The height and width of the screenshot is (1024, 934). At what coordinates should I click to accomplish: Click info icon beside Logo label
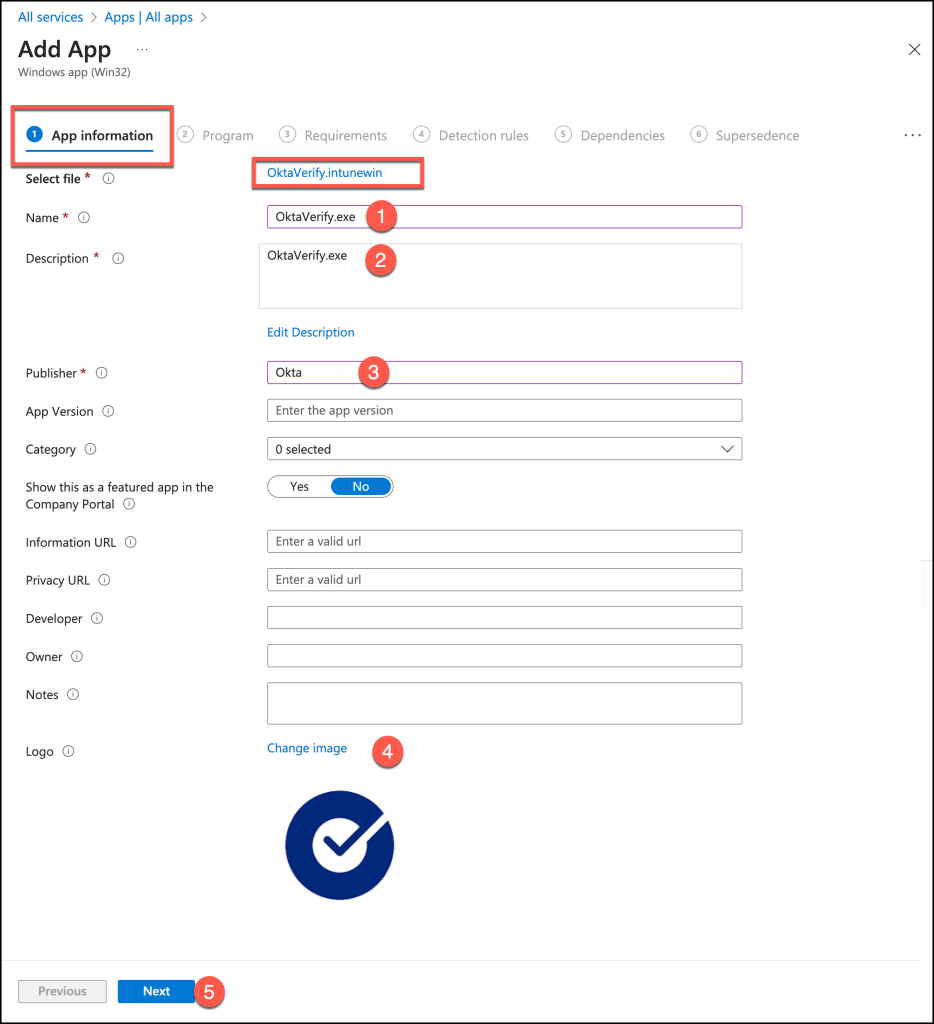pyautogui.click(x=69, y=751)
